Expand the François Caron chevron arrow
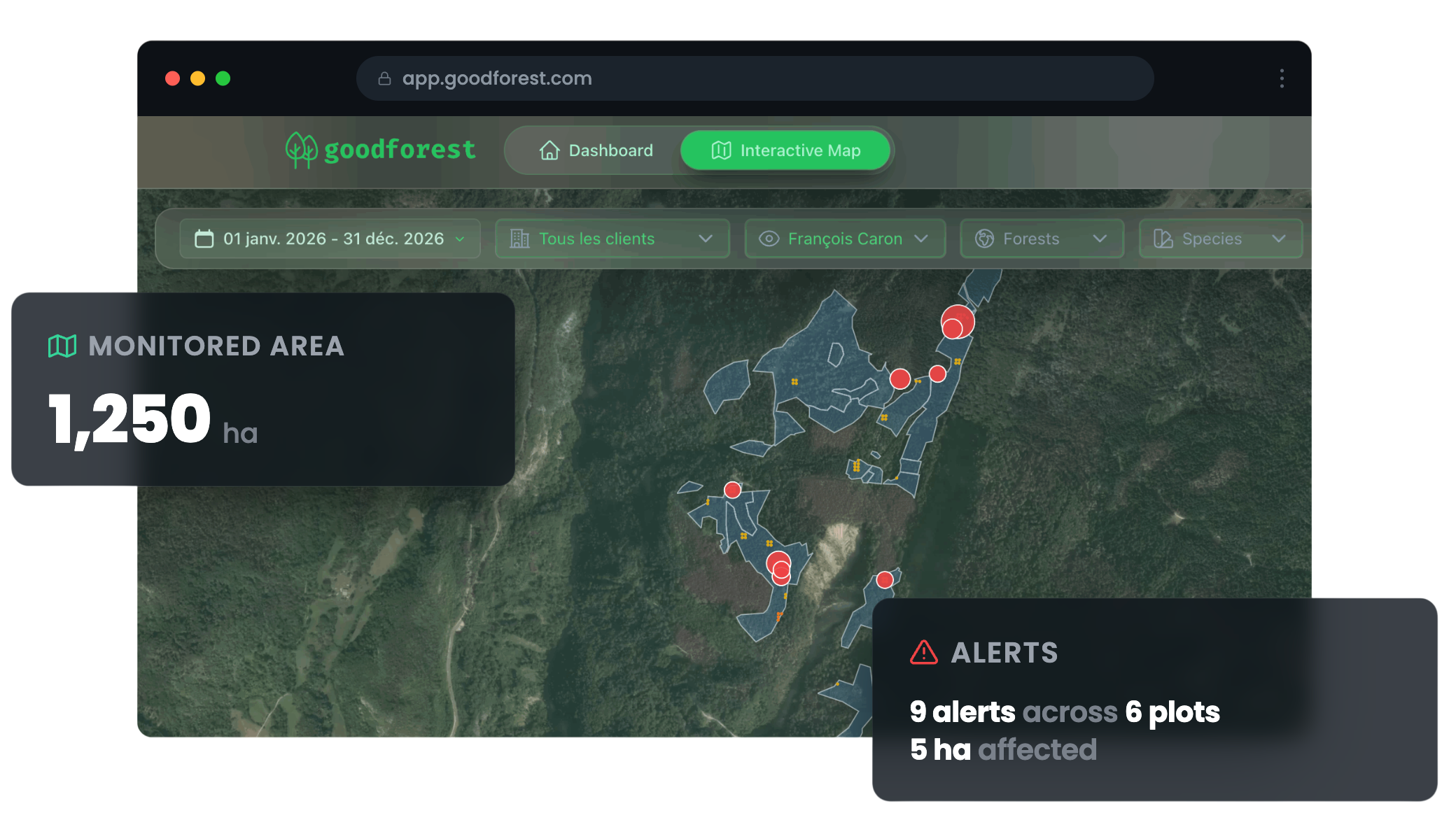1456x820 pixels. 921,239
